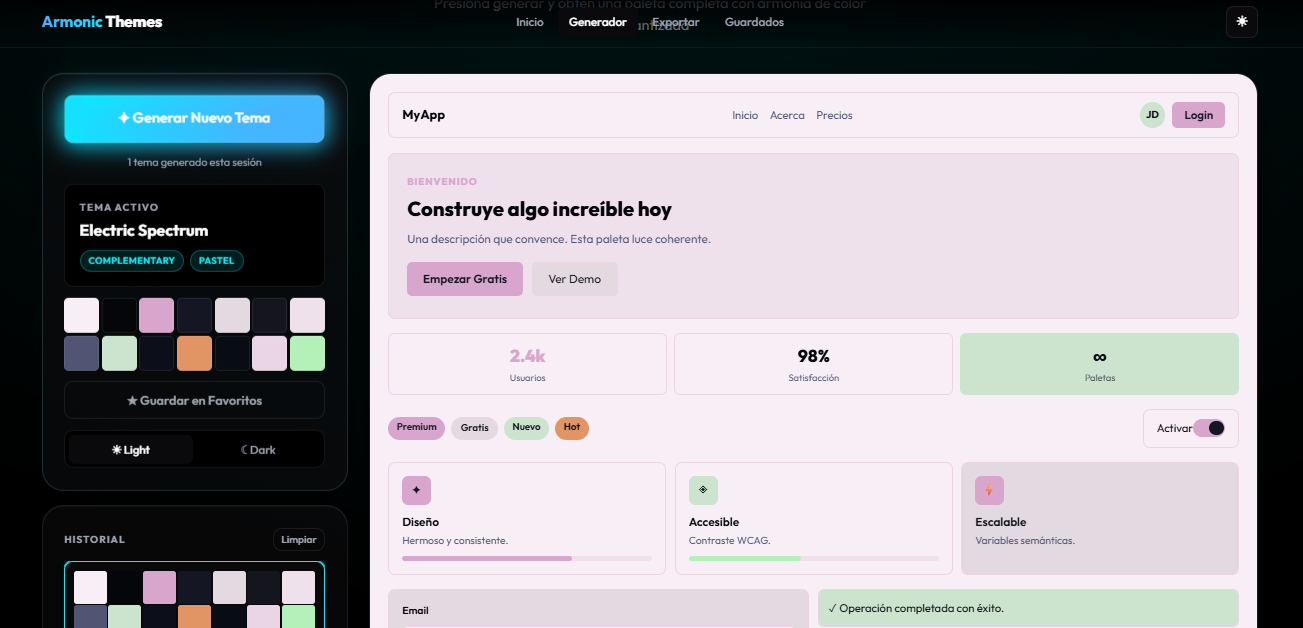Switch preview to Light mode

pyautogui.click(x=131, y=450)
